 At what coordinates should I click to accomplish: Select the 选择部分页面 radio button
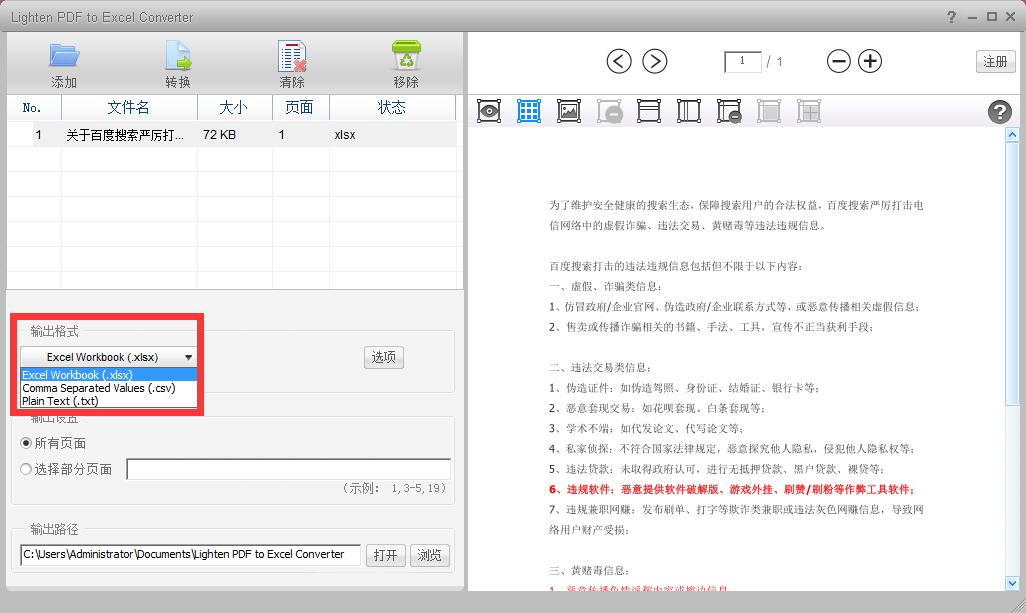tap(26, 469)
